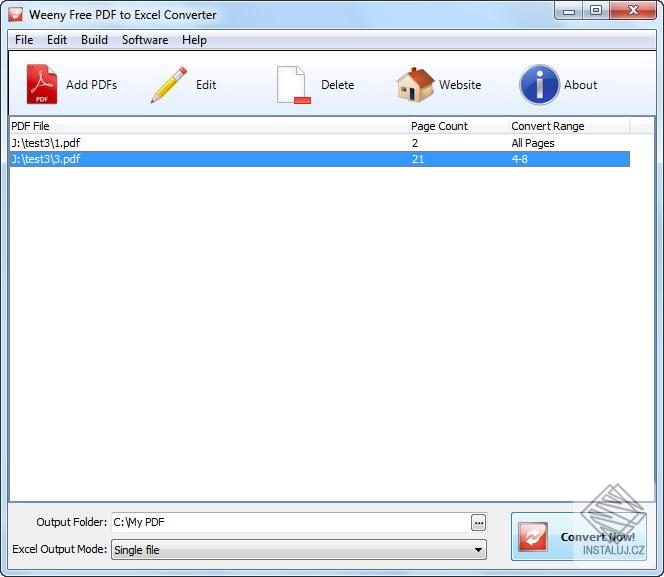The image size is (664, 577).
Task: Click the Website toolbar label
Action: pyautogui.click(x=460, y=85)
